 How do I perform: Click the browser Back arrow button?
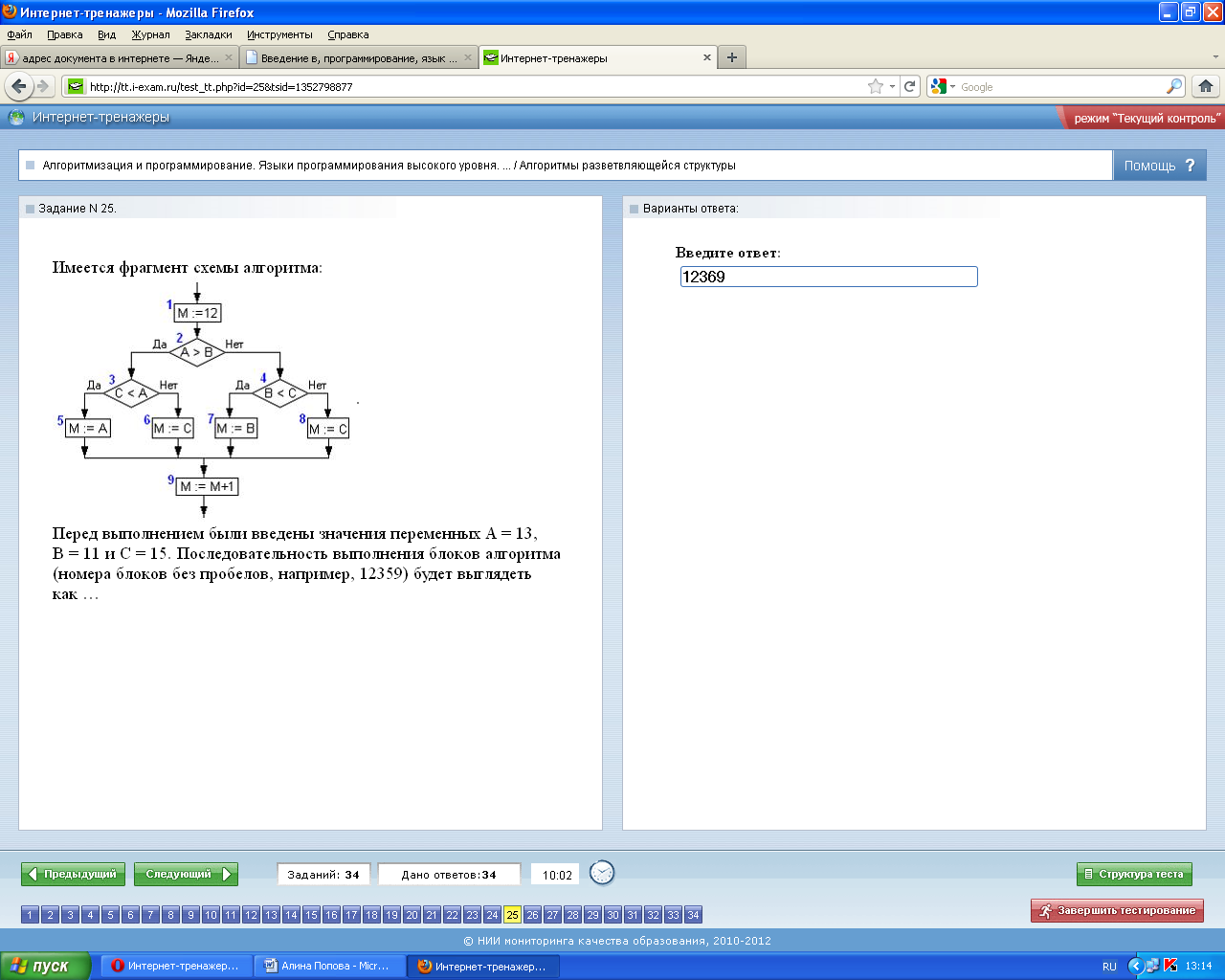(18, 86)
